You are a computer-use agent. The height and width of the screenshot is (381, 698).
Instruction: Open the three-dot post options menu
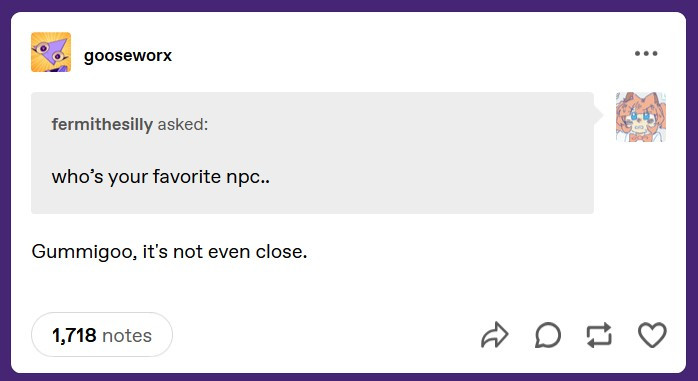646,53
